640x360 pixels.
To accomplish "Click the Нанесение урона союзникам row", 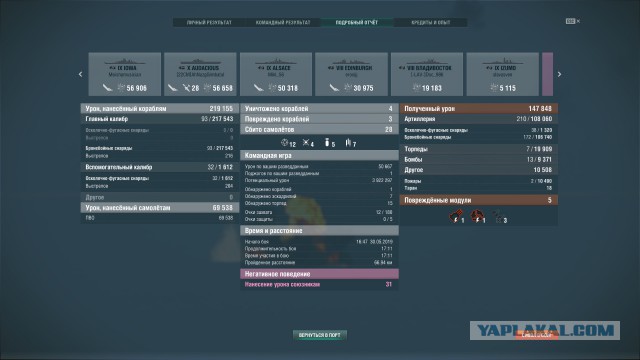I will pos(319,284).
